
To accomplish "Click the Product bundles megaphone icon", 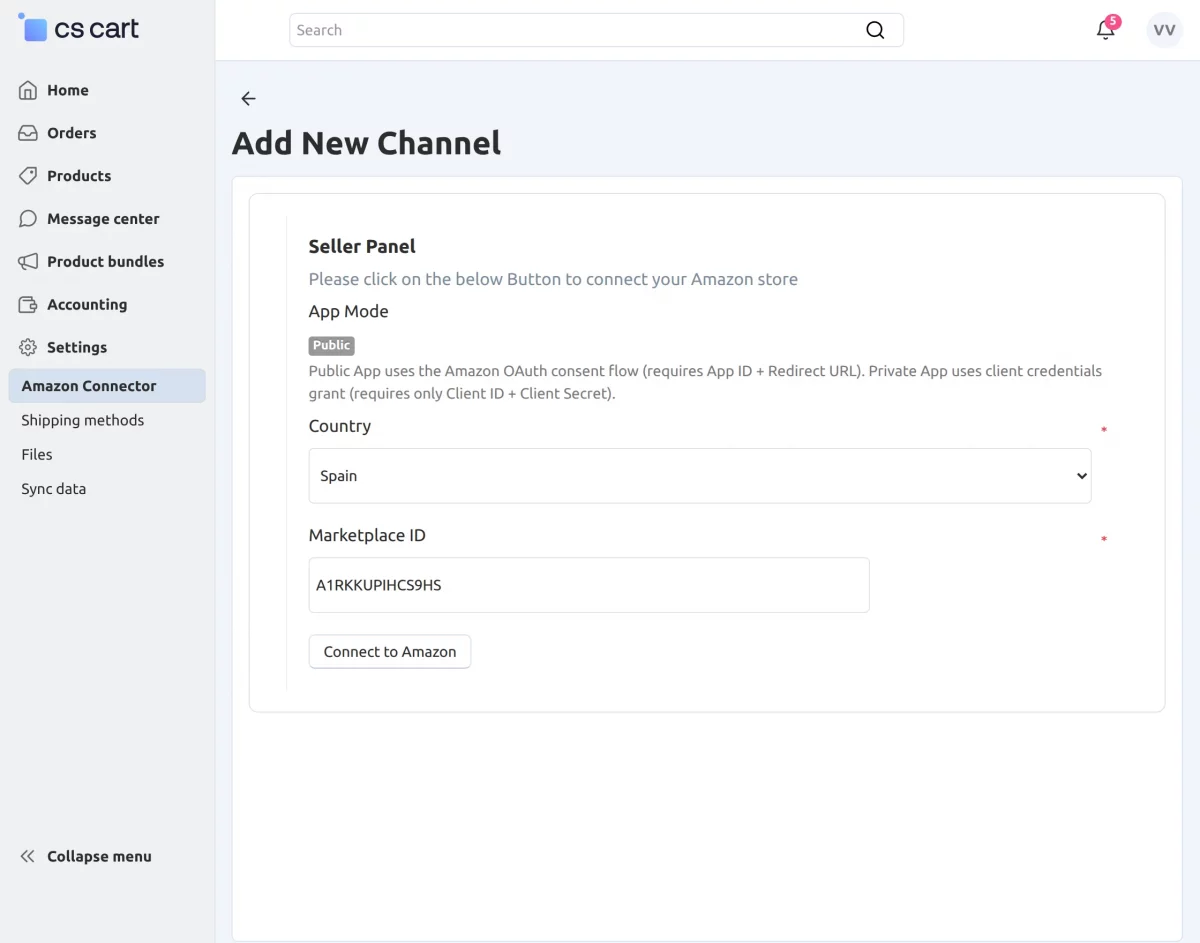I will [x=28, y=262].
